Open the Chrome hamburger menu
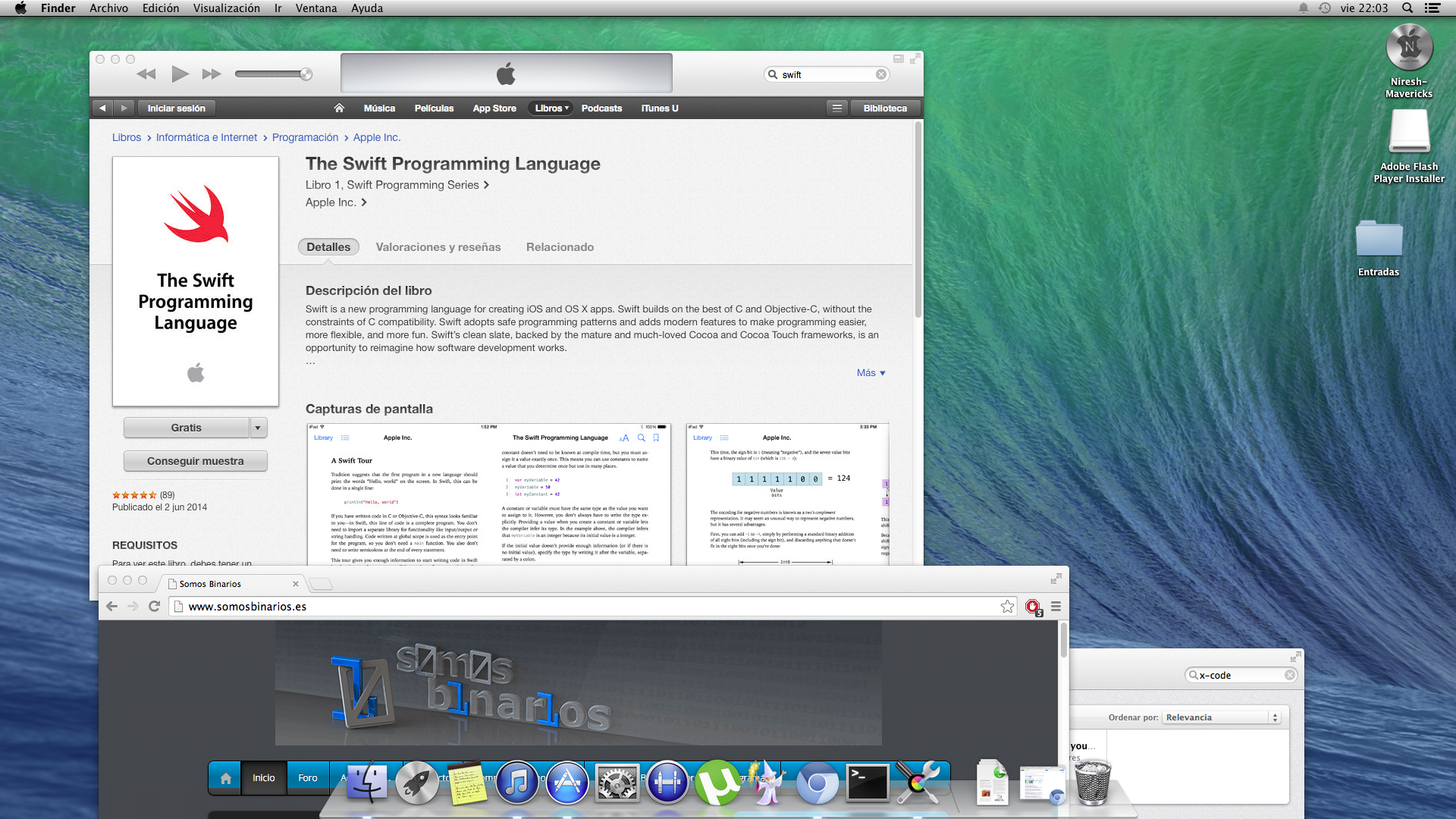Image resolution: width=1456 pixels, height=819 pixels. [1056, 607]
